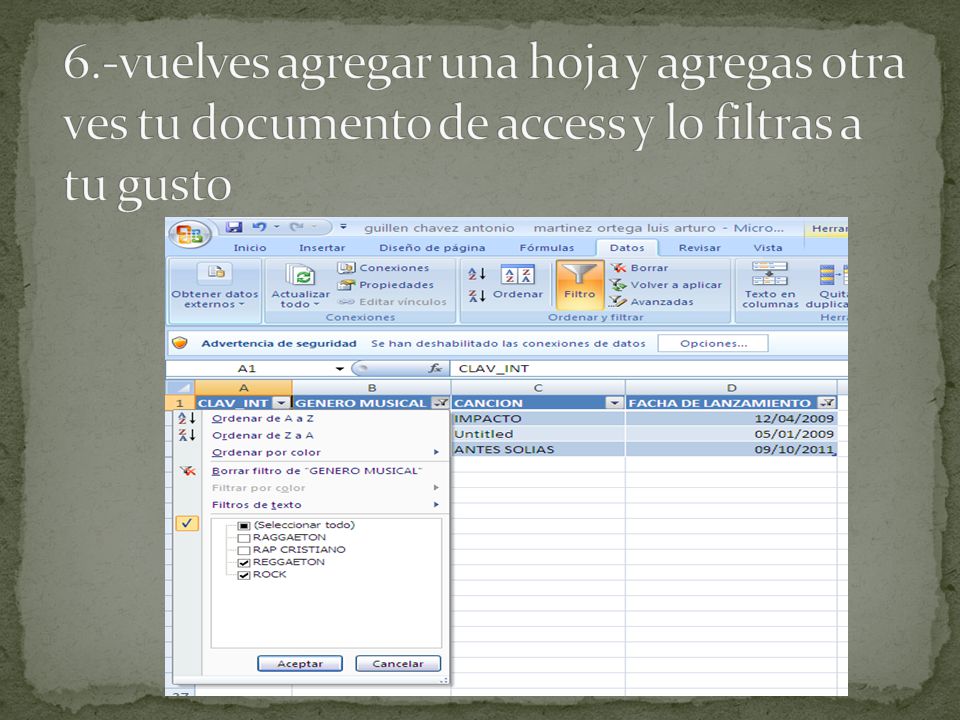Click Borrar filter in ribbon
This screenshot has width=960, height=720.
pos(640,268)
